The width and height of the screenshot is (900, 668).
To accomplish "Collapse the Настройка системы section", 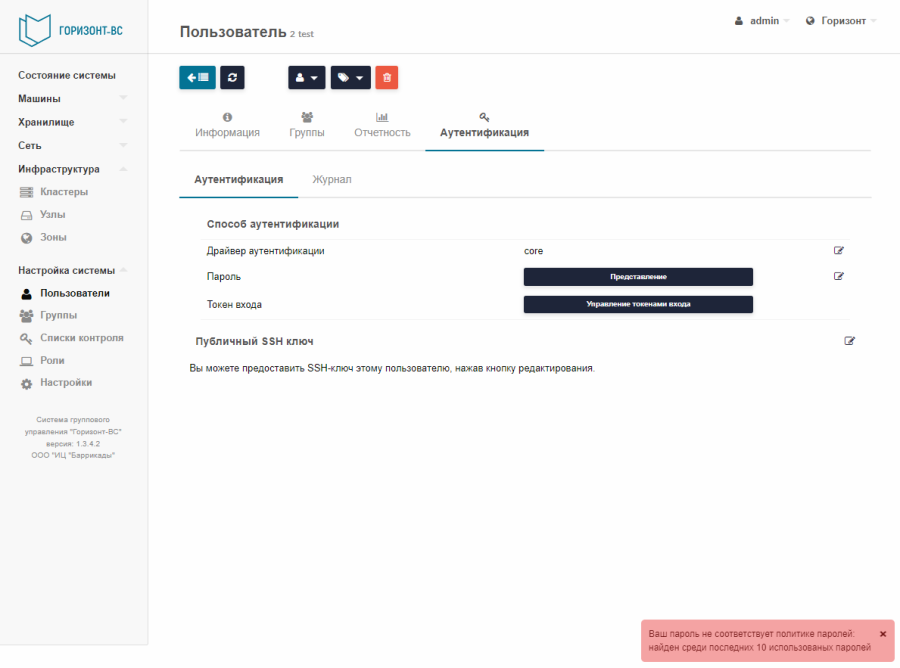I will [x=72, y=270].
